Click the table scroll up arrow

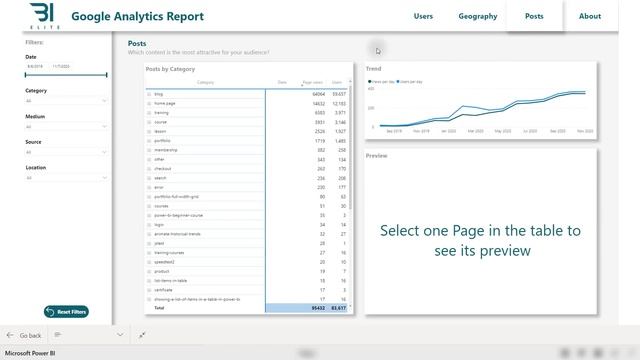click(350, 81)
